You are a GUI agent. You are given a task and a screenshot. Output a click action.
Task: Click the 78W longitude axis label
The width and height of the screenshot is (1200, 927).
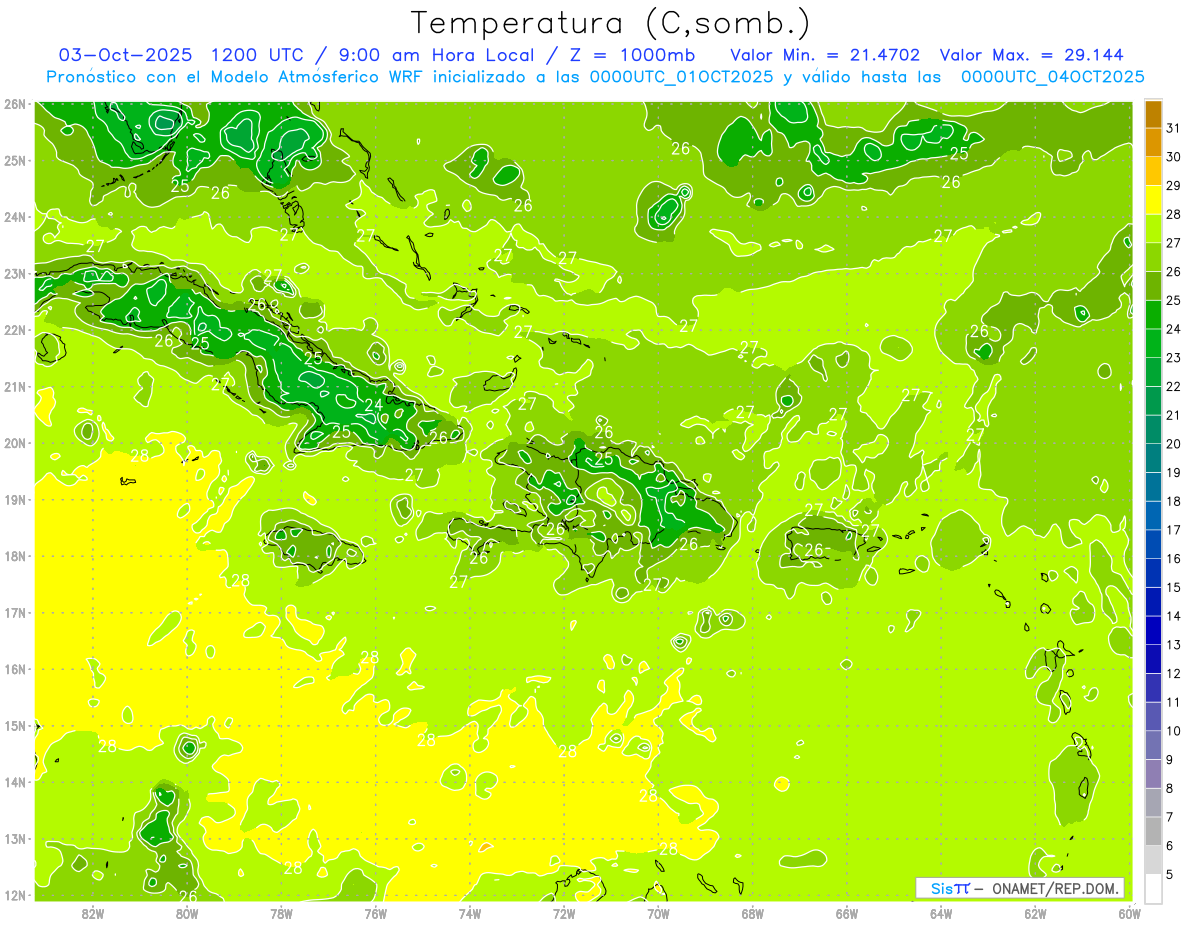pyautogui.click(x=281, y=913)
